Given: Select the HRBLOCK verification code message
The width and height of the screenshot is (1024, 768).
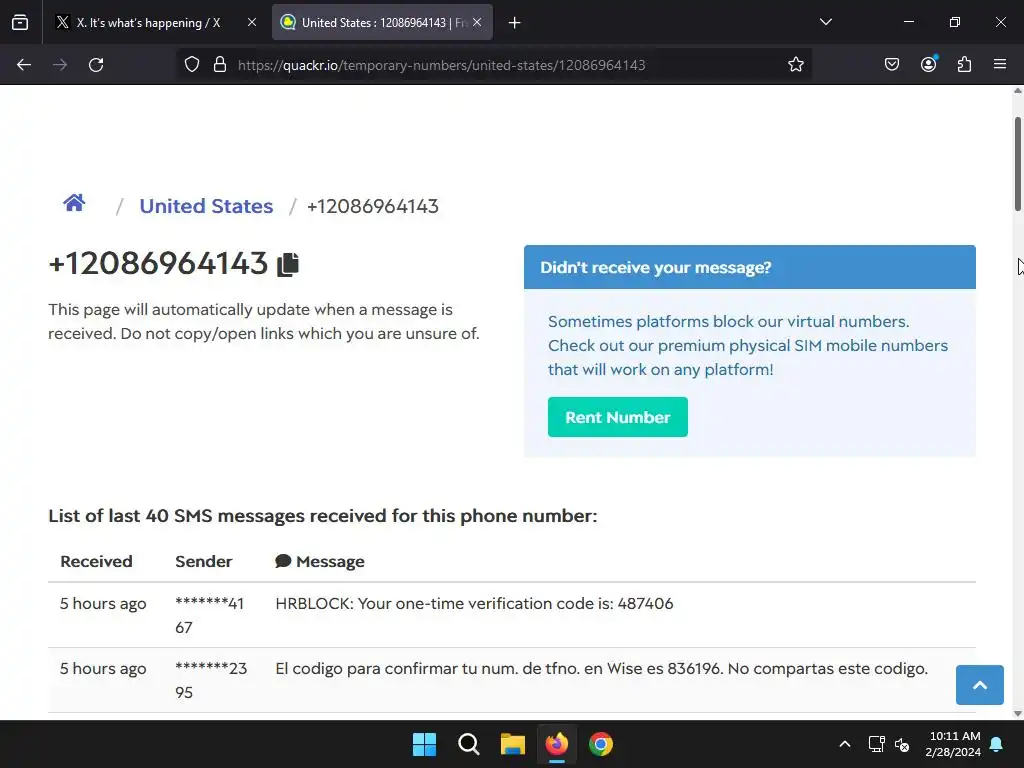Looking at the screenshot, I should tap(474, 603).
